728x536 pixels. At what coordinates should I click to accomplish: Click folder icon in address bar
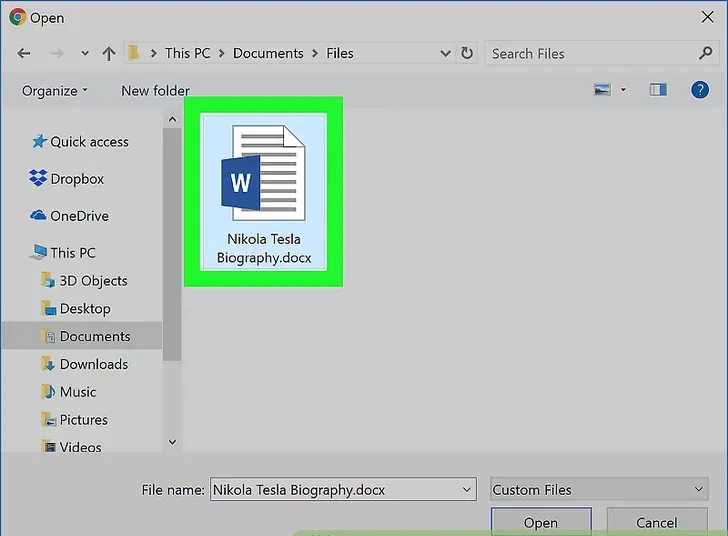[134, 53]
